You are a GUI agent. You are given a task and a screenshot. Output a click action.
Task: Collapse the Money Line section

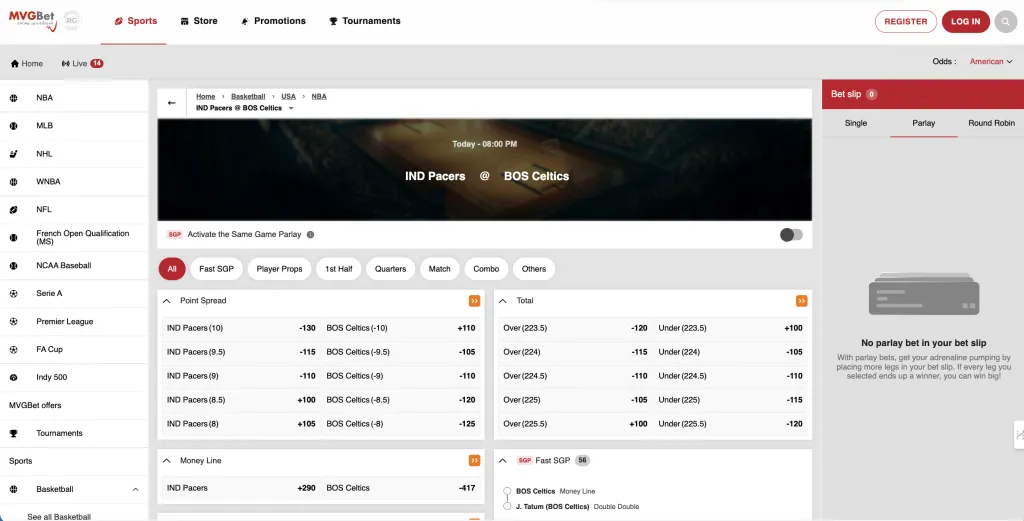[167, 461]
